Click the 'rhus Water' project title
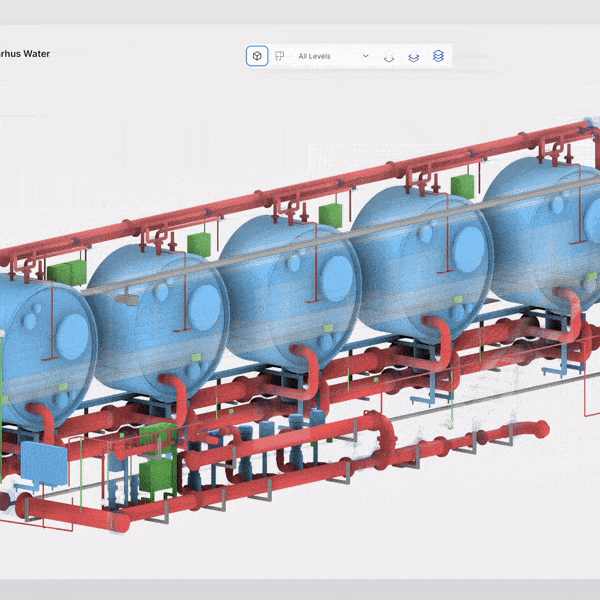This screenshot has height=600, width=600. tap(24, 53)
